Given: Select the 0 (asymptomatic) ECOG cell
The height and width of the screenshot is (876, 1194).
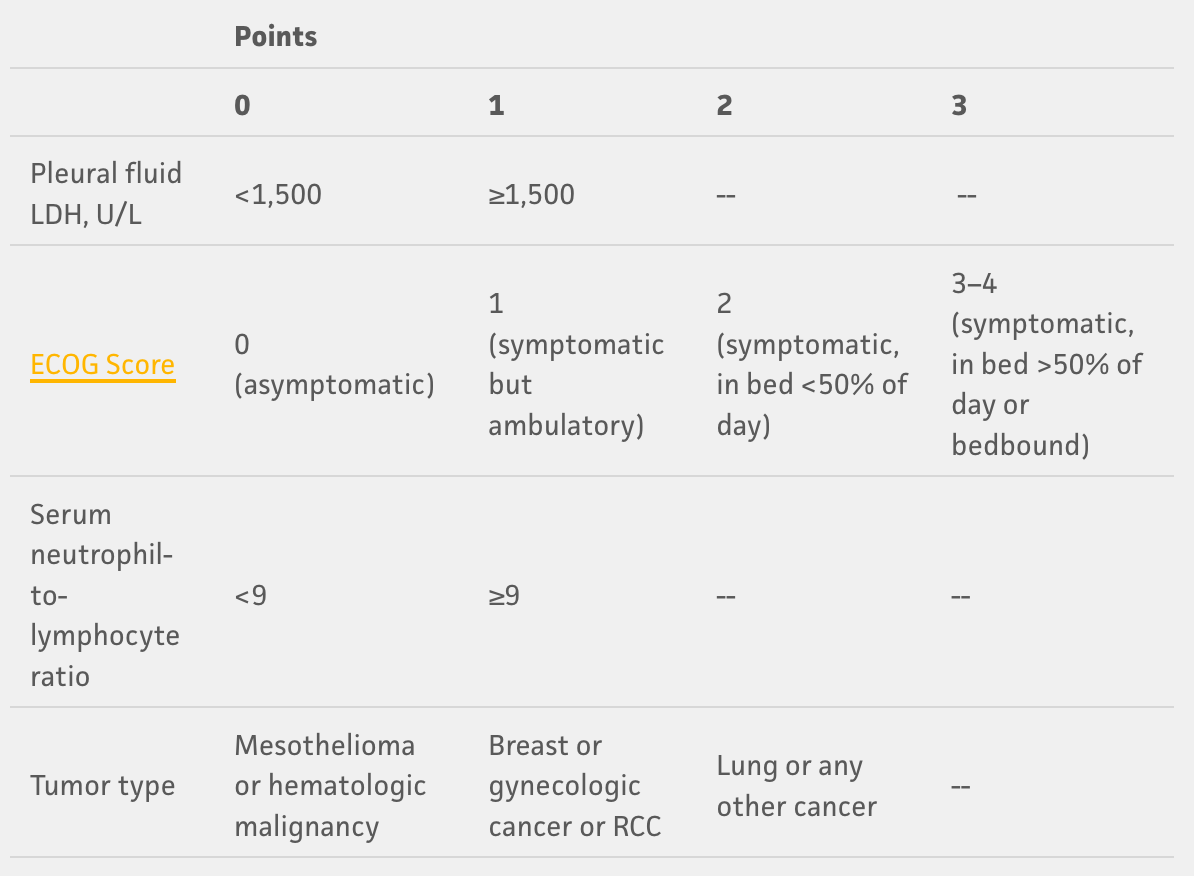Looking at the screenshot, I should pos(334,365).
